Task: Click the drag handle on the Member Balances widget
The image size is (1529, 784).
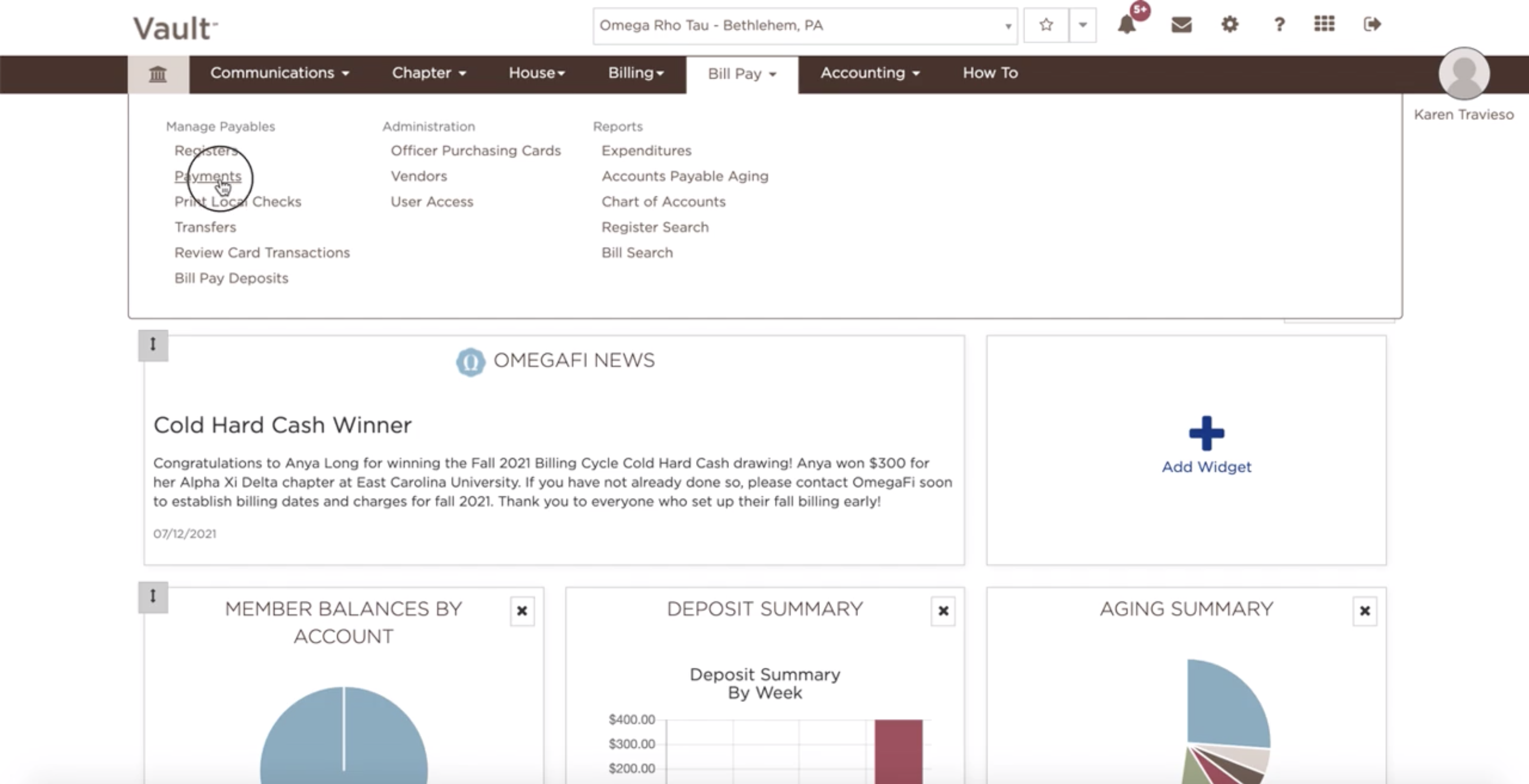Action: point(153,597)
